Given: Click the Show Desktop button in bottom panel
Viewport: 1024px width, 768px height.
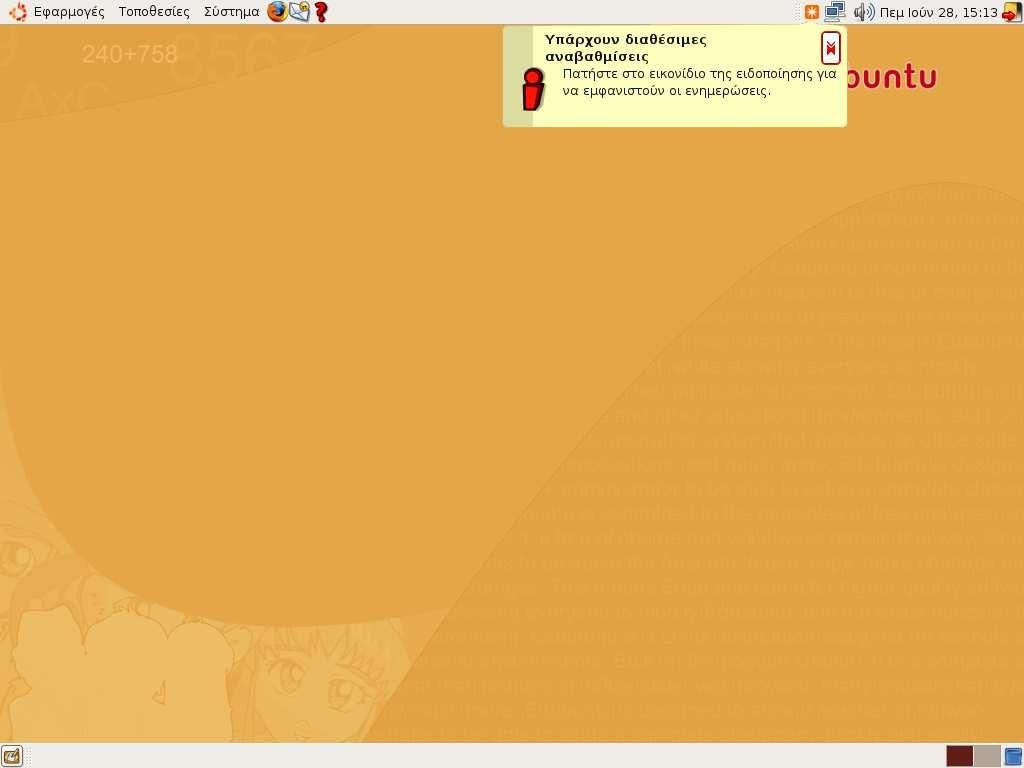Looking at the screenshot, I should click(x=12, y=756).
